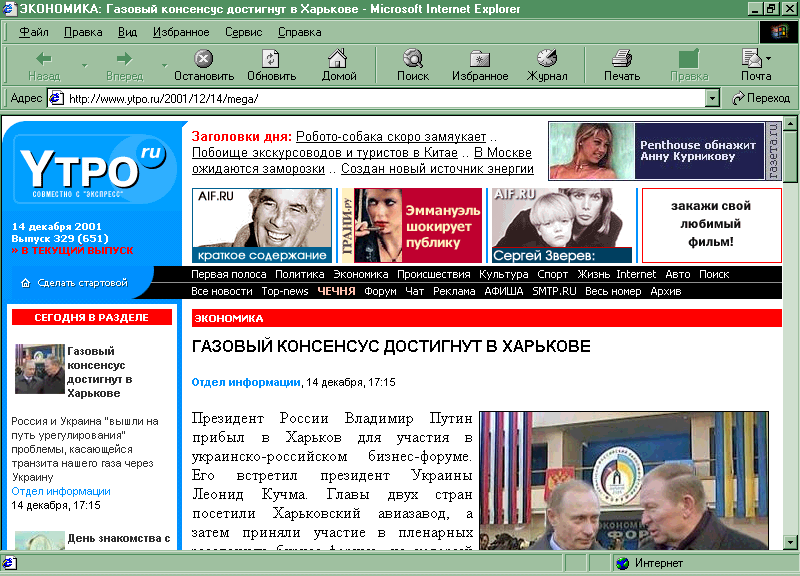
Task: Click the Экономика section link
Action: tap(360, 274)
